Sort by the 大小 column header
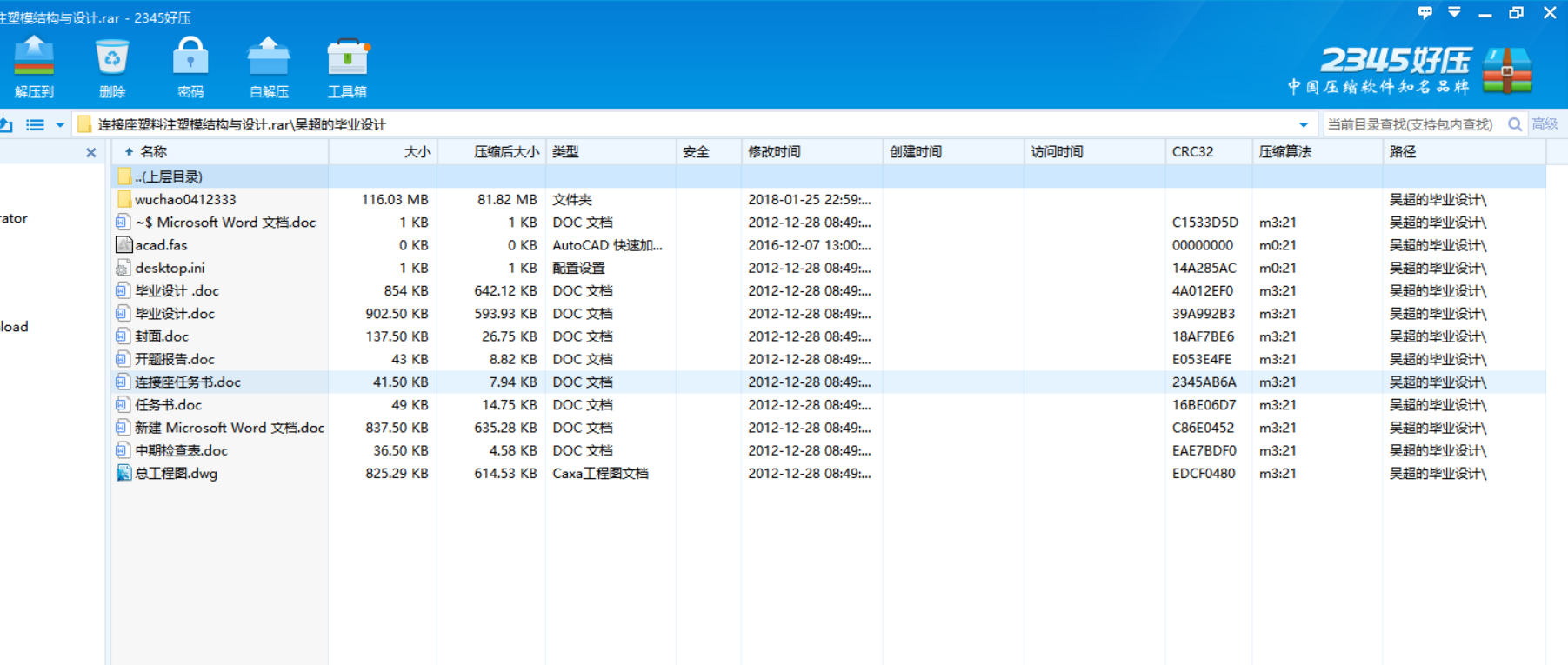1568x665 pixels. 383,152
